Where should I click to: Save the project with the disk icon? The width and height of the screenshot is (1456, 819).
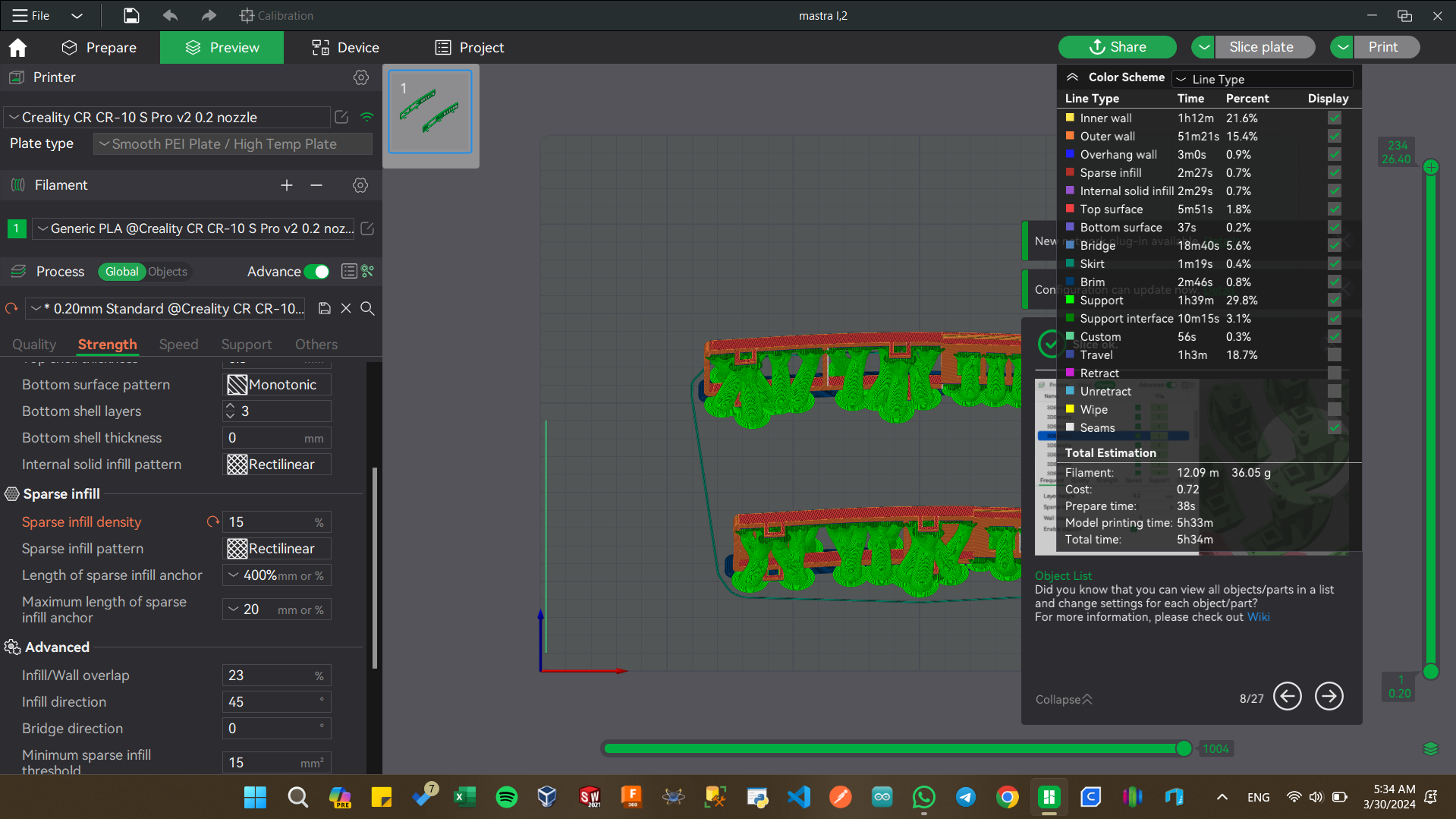click(x=131, y=15)
